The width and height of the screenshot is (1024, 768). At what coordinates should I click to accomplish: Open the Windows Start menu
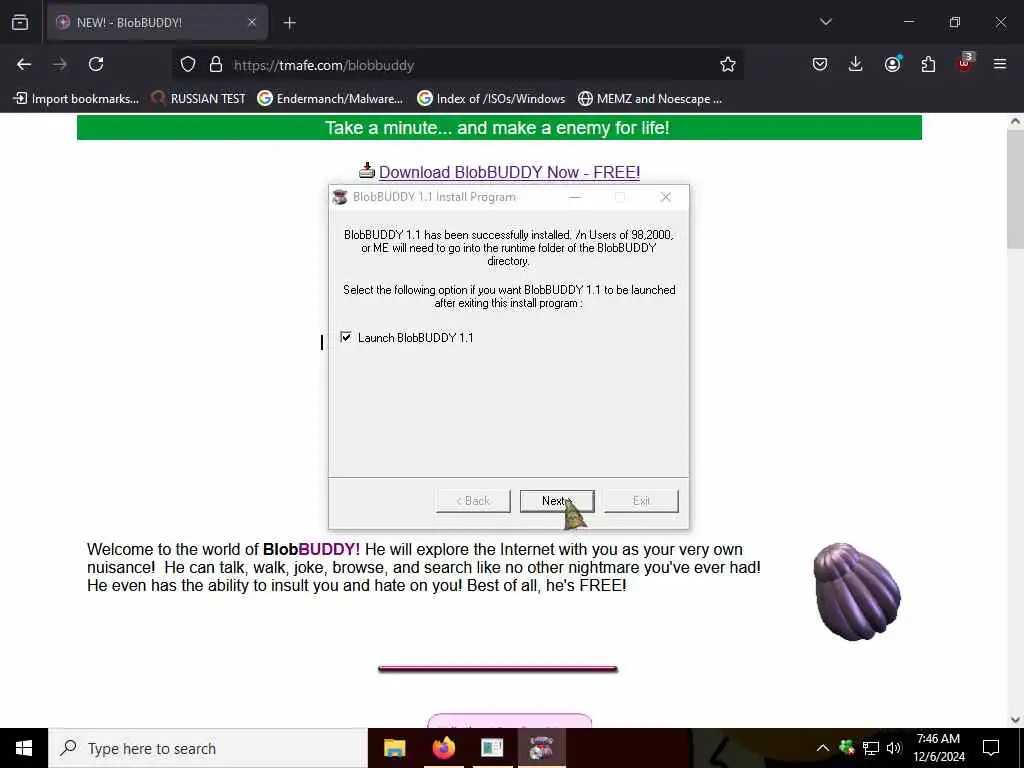[24, 748]
